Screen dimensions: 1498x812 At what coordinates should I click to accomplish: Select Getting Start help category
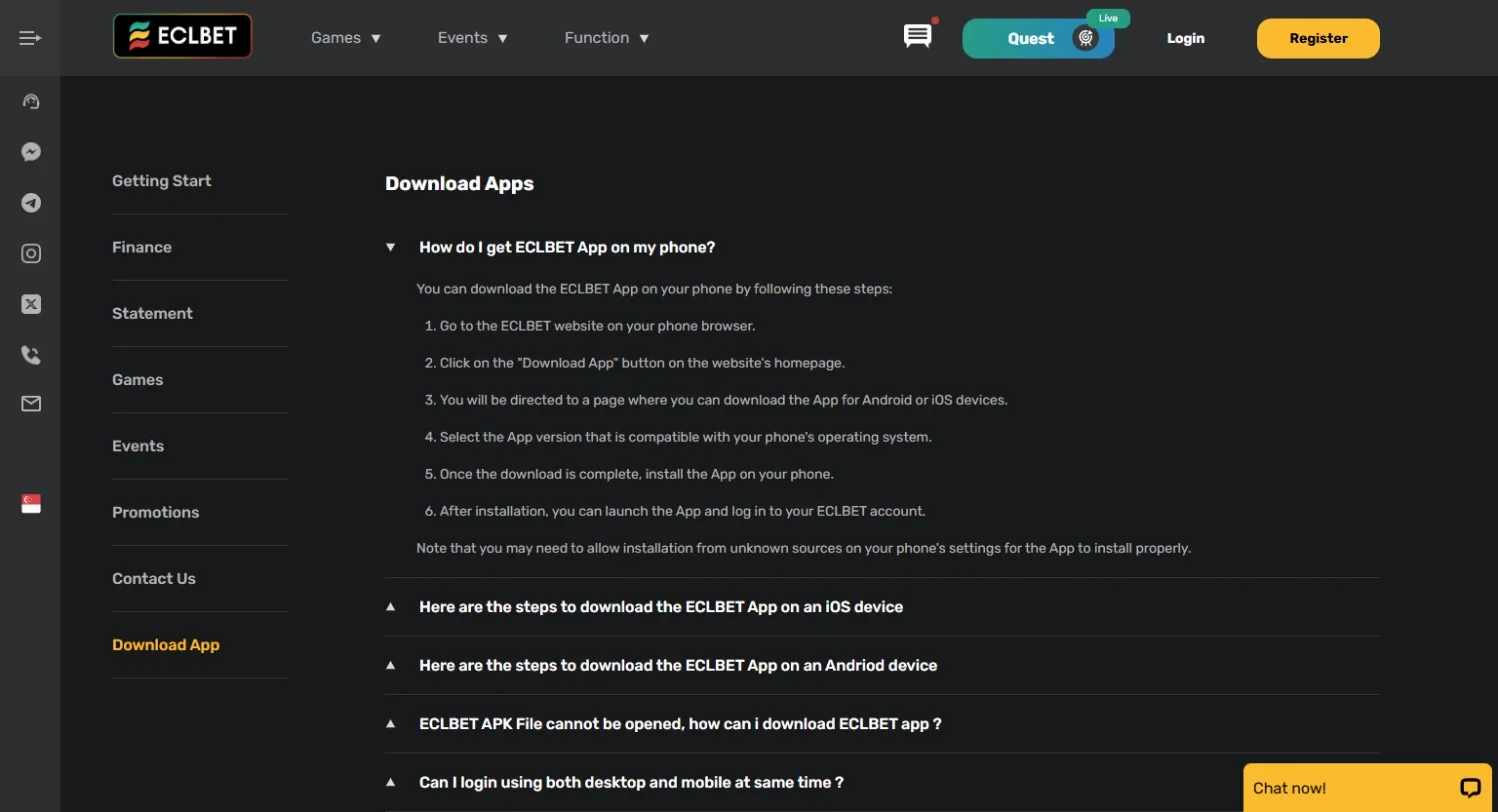point(162,181)
